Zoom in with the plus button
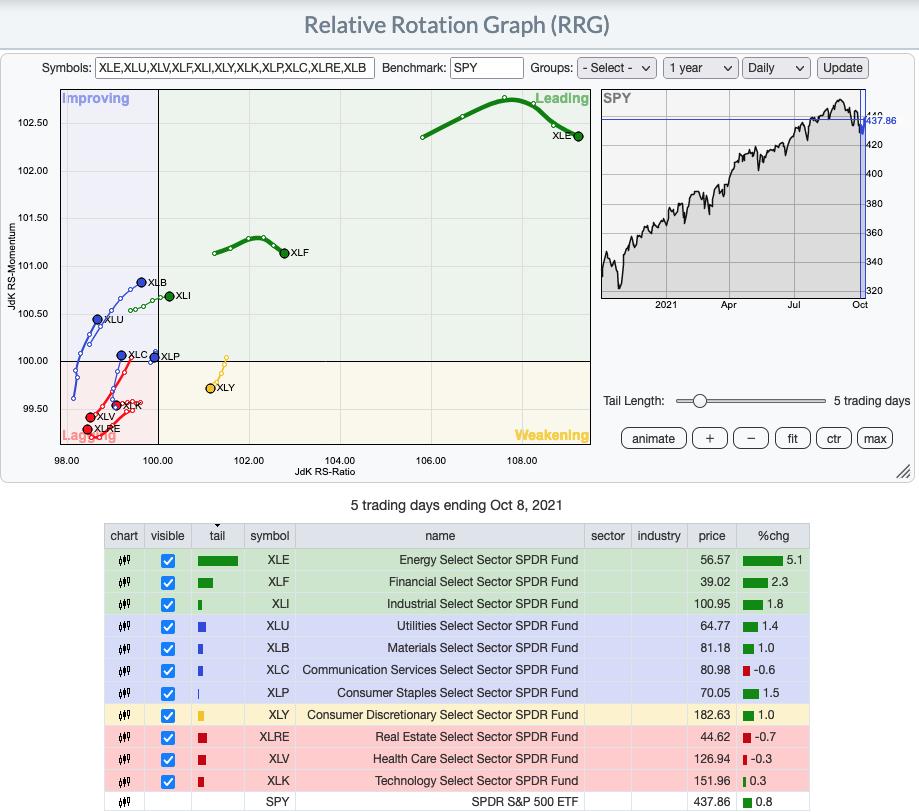Image resolution: width=919 pixels, height=812 pixels. click(x=710, y=439)
